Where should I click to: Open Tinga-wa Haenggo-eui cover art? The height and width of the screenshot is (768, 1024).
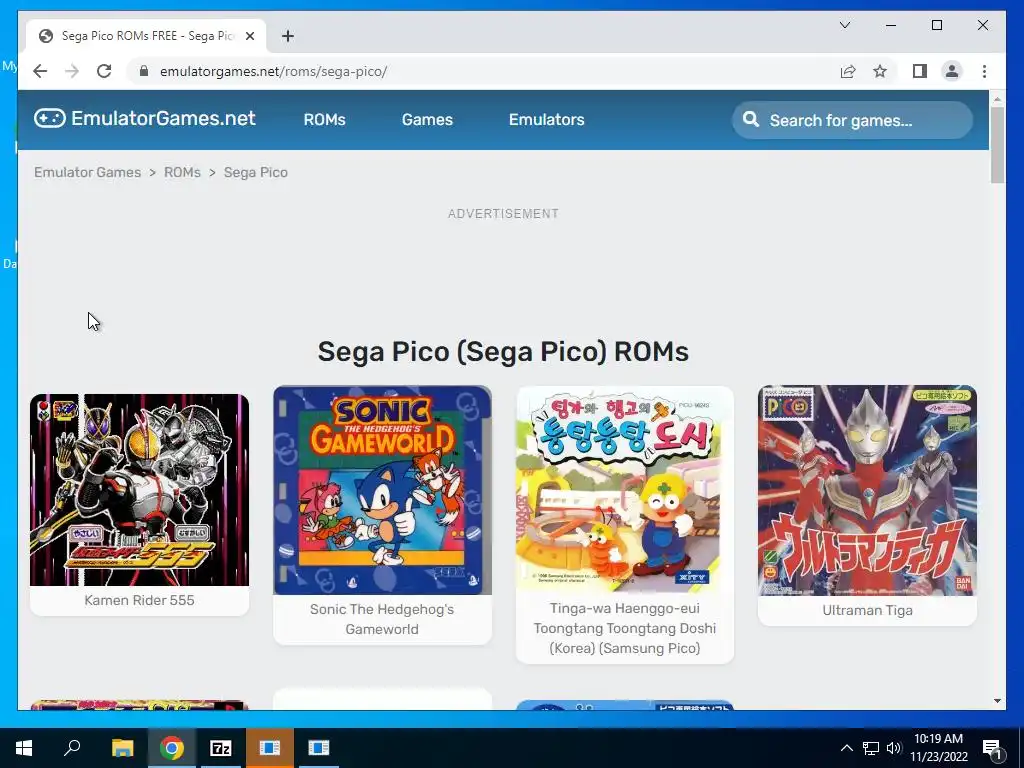click(625, 490)
